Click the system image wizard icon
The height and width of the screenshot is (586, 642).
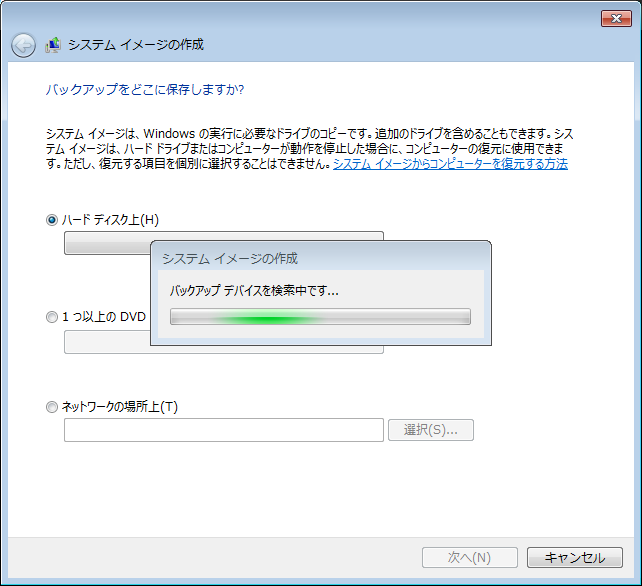[52, 45]
